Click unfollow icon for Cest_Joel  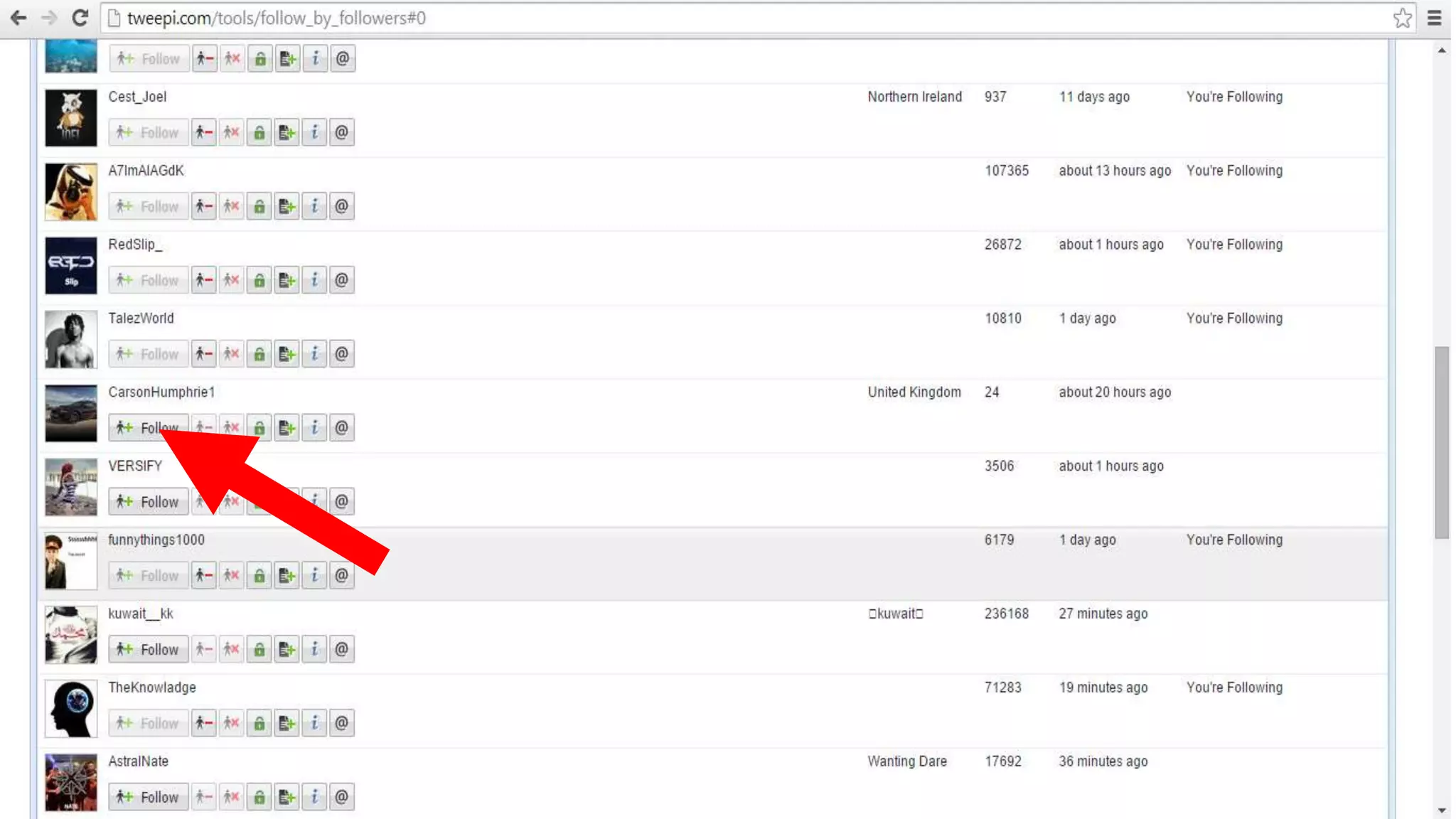tap(203, 132)
